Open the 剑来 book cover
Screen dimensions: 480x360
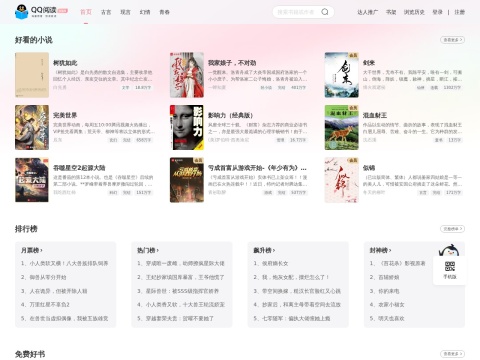pyautogui.click(x=342, y=75)
